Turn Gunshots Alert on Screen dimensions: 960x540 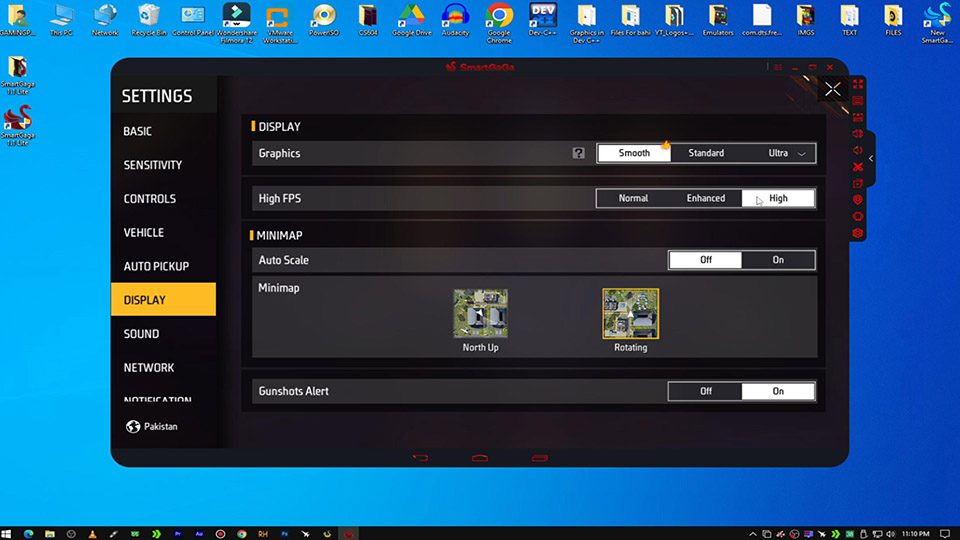pyautogui.click(x=778, y=391)
